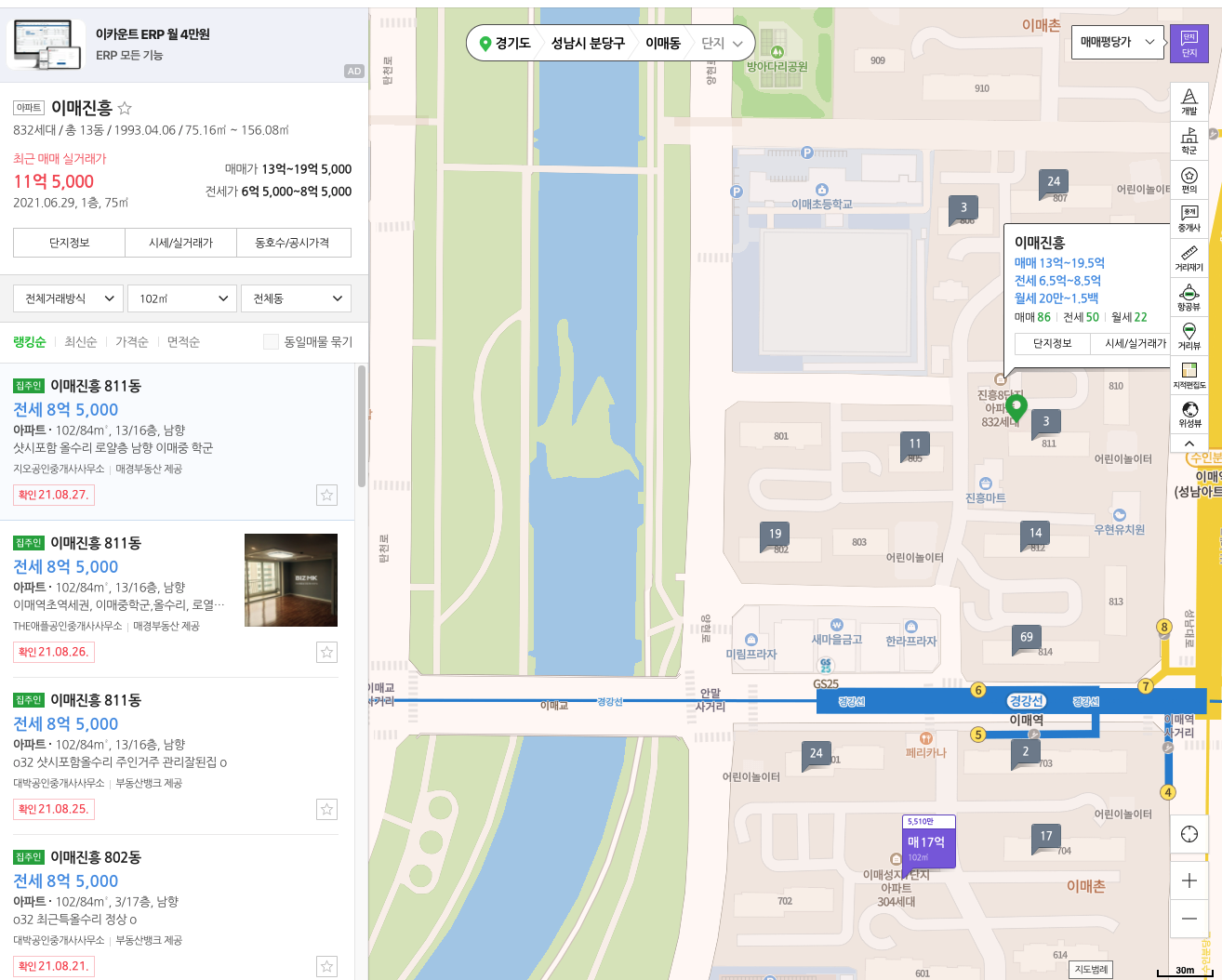Favorite 이매진흥 complex with star icon
This screenshot has height=980, width=1222.
coord(125,108)
